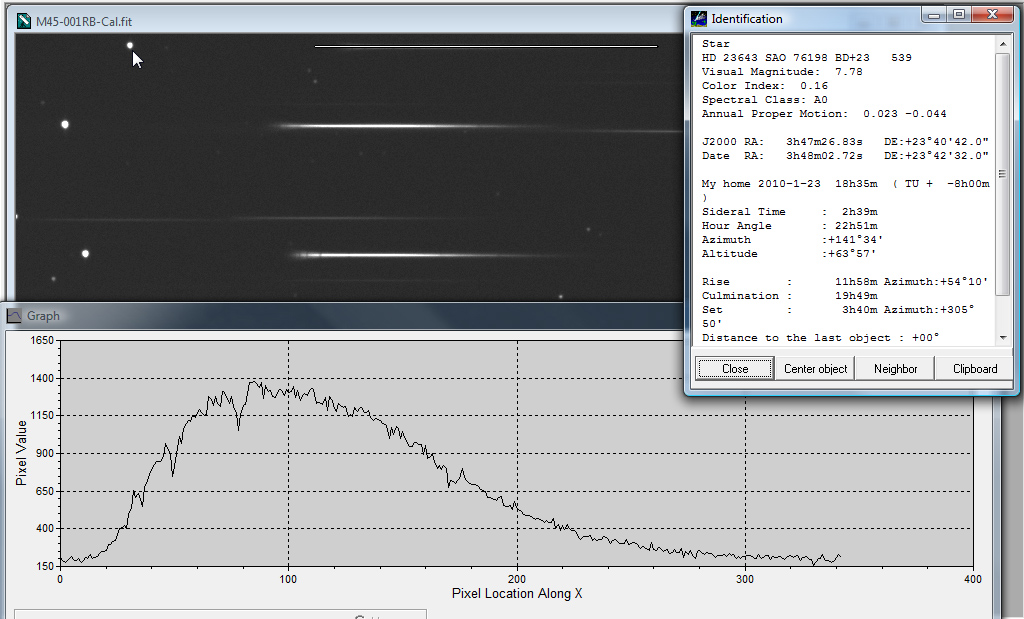Click the white profile line in image
The image size is (1024, 619).
(485, 46)
